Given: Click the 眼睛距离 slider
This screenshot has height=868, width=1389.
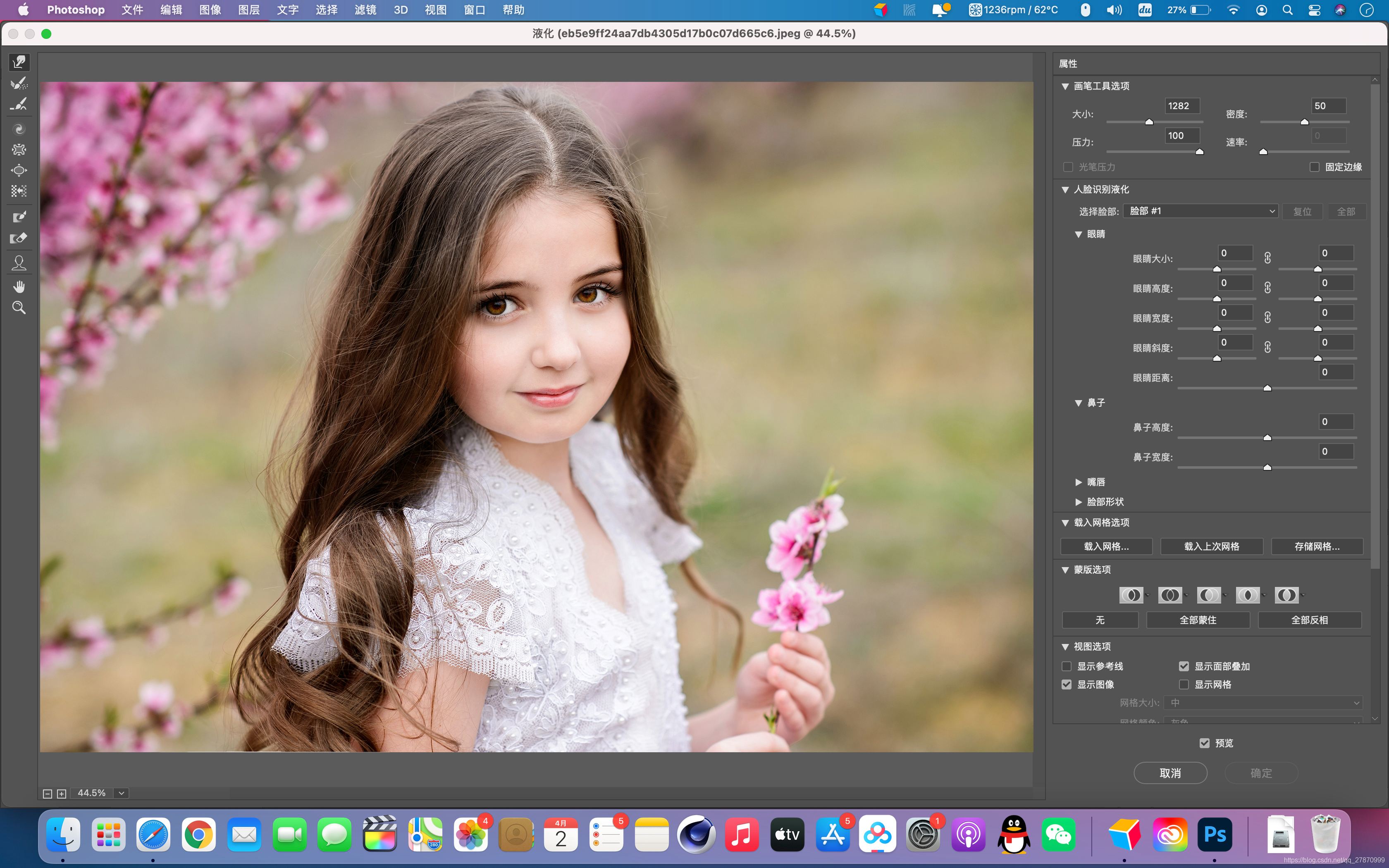Looking at the screenshot, I should tap(1267, 388).
